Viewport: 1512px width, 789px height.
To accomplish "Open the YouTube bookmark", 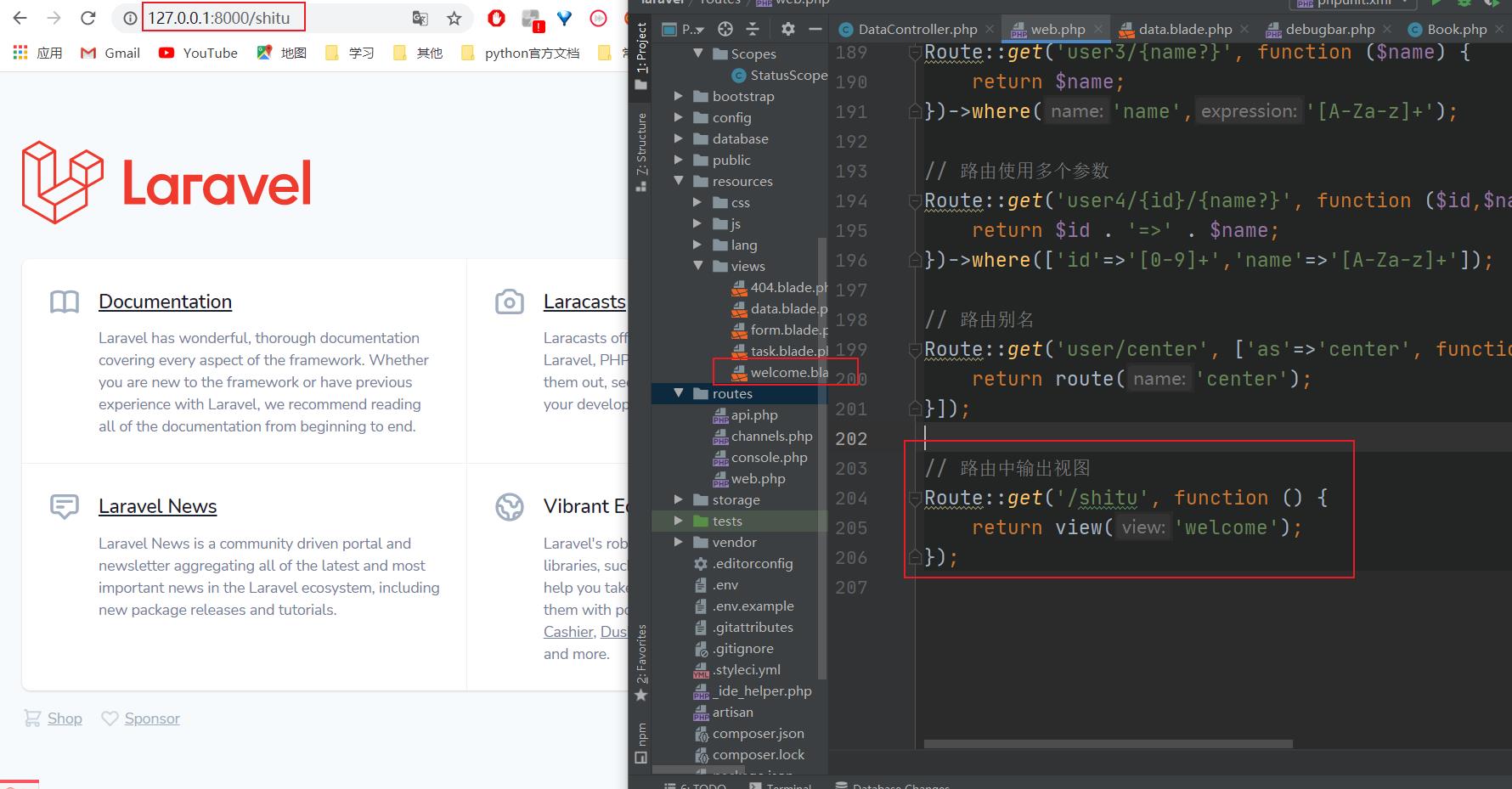I will pyautogui.click(x=198, y=53).
